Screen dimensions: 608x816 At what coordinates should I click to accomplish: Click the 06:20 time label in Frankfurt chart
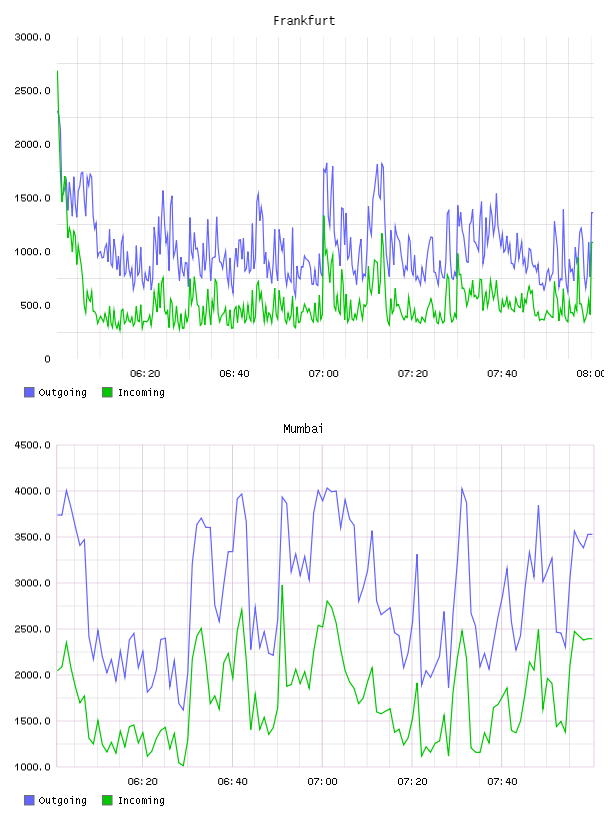145,374
